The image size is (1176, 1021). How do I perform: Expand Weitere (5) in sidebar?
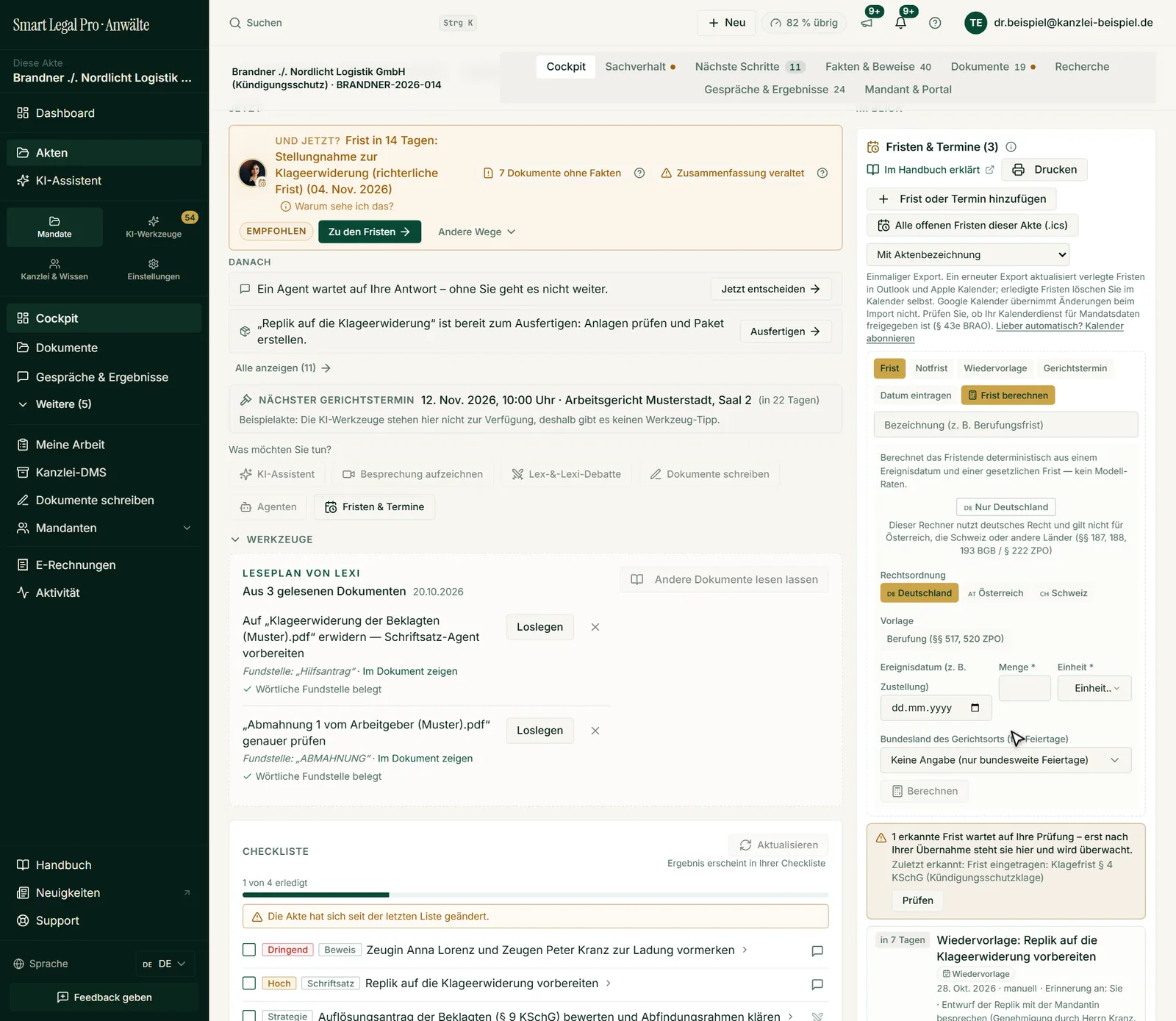[x=104, y=404]
